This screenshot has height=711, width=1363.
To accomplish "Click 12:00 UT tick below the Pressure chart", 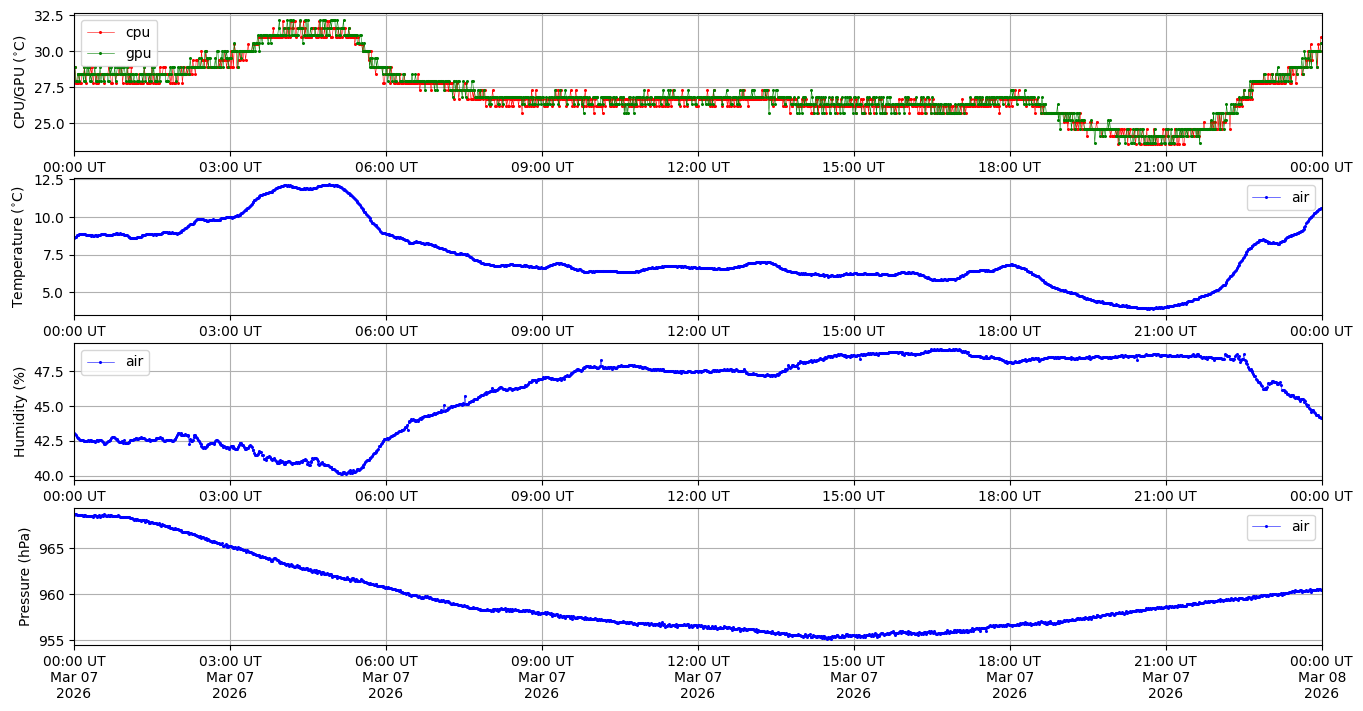I will pyautogui.click(x=698, y=660).
